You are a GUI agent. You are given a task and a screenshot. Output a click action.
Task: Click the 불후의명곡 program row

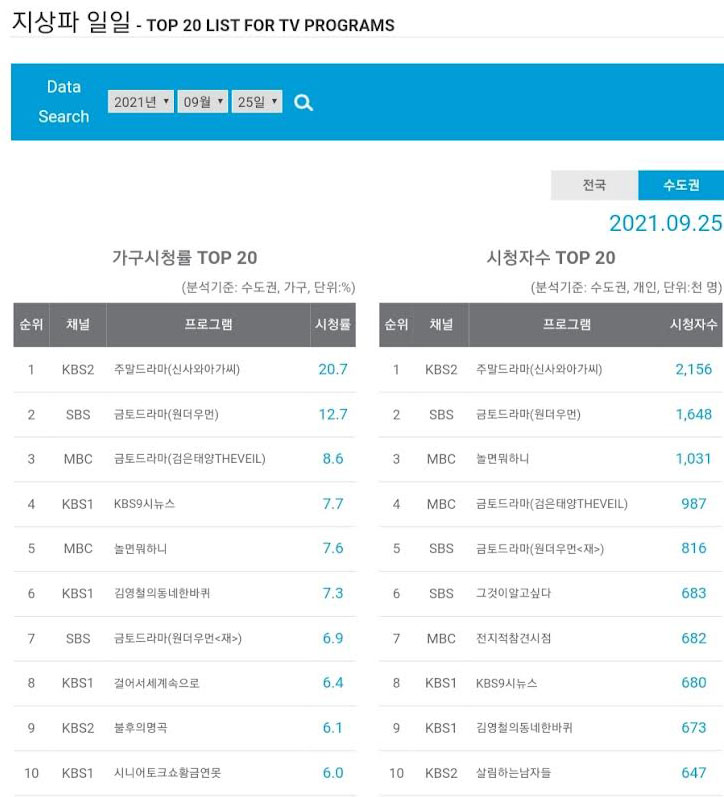185,728
